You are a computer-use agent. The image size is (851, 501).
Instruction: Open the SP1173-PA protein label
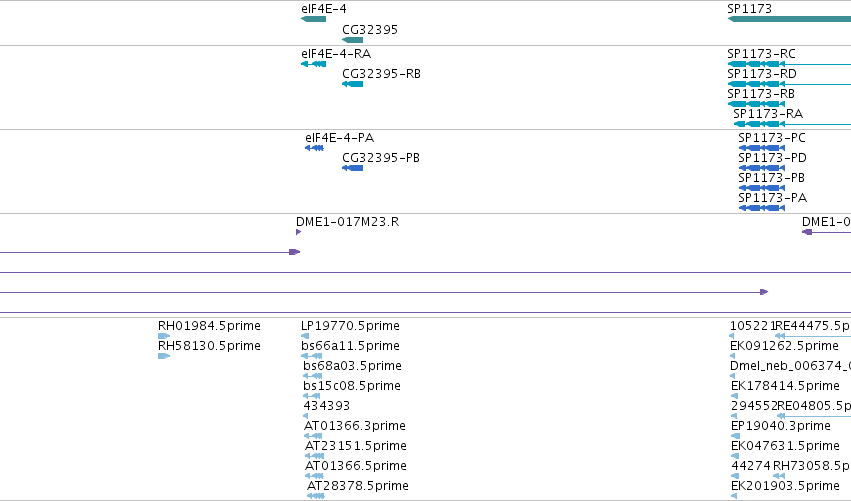(x=772, y=198)
